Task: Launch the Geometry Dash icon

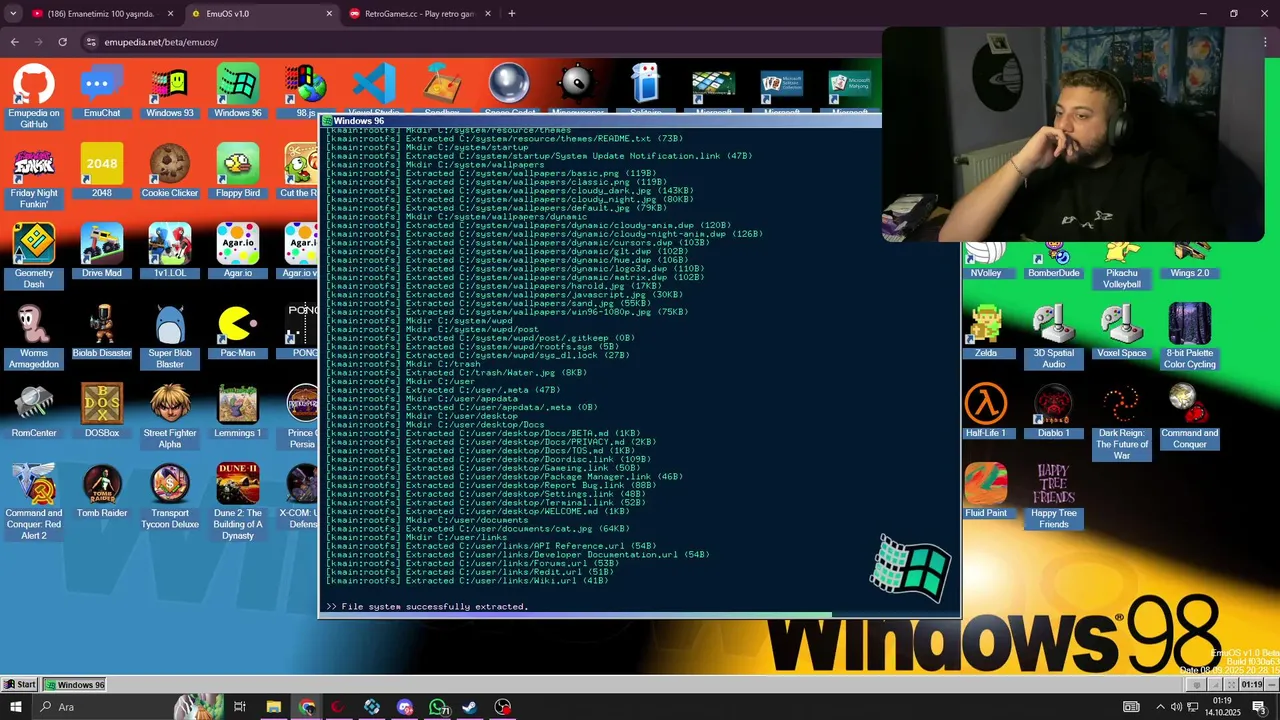Action: click(34, 256)
